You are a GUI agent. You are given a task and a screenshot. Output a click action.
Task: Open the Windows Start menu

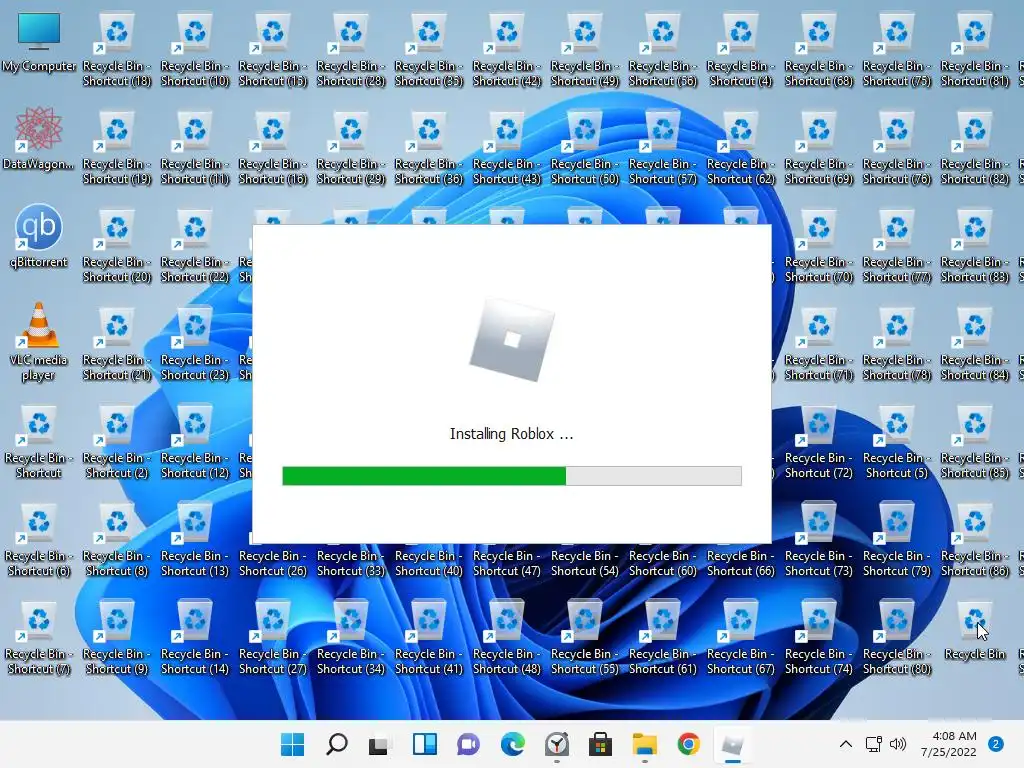click(x=292, y=744)
